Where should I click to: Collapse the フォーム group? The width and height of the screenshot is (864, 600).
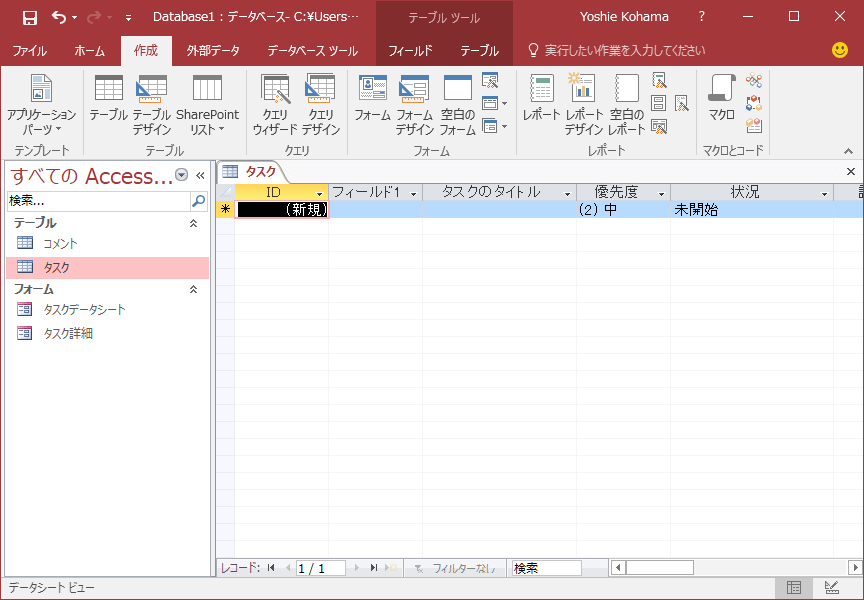click(193, 289)
